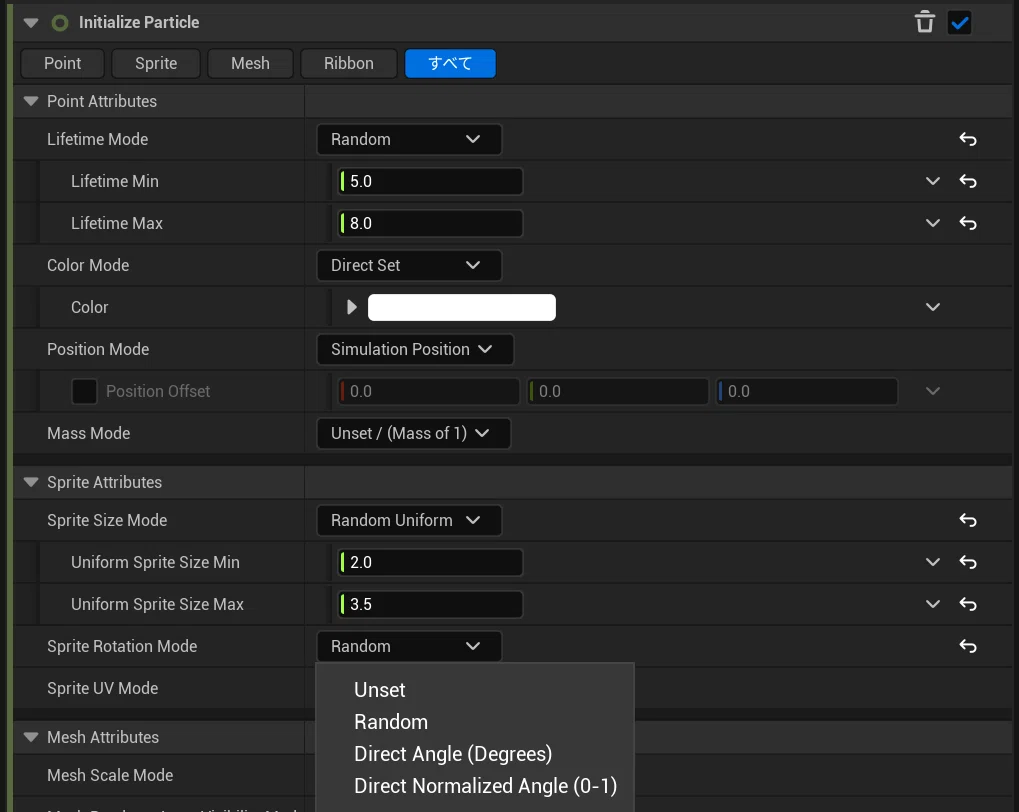Switch to the Mesh filter tab
This screenshot has width=1019, height=812.
250,63
